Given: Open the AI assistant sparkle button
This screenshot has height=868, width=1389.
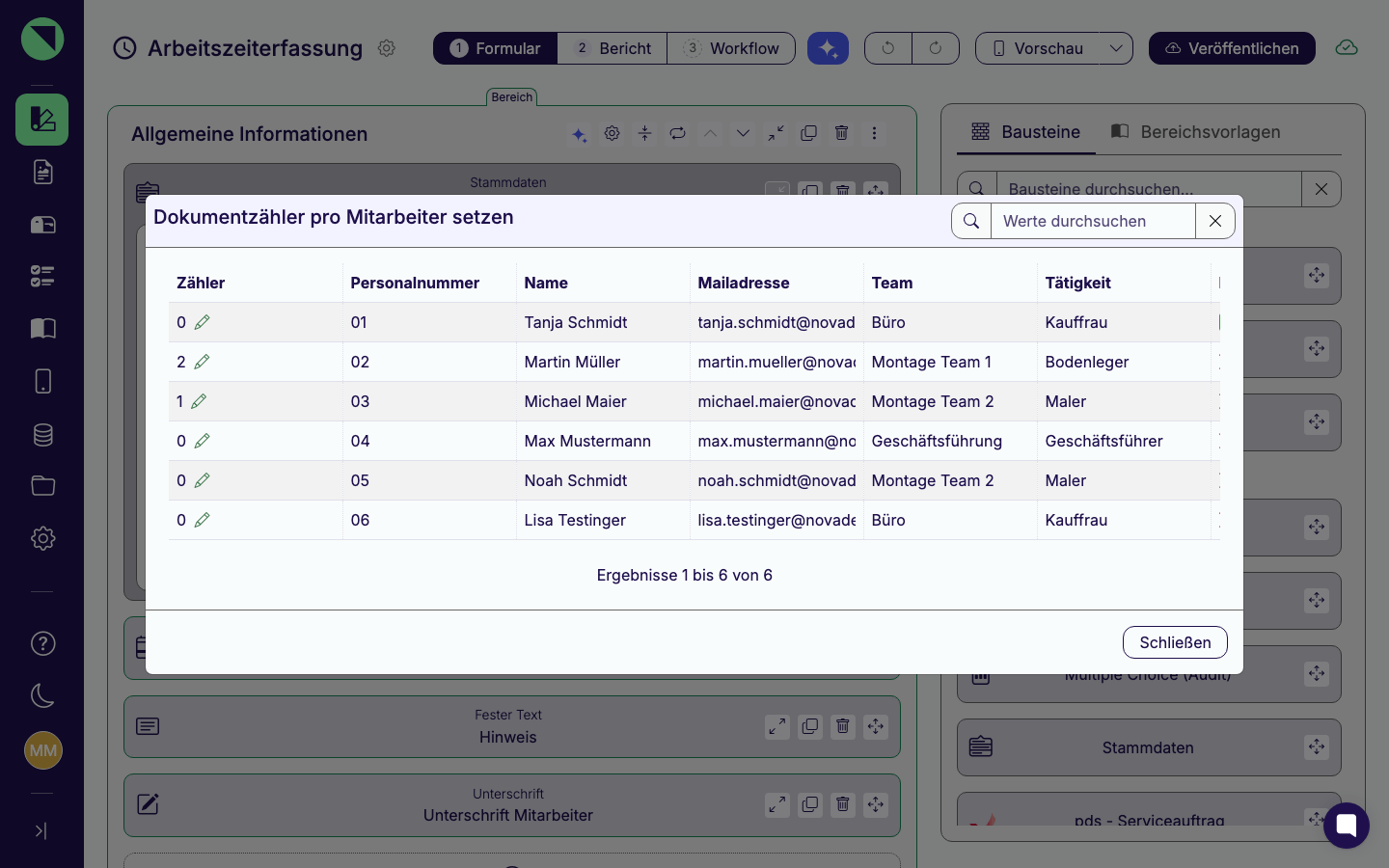Looking at the screenshot, I should click(828, 48).
